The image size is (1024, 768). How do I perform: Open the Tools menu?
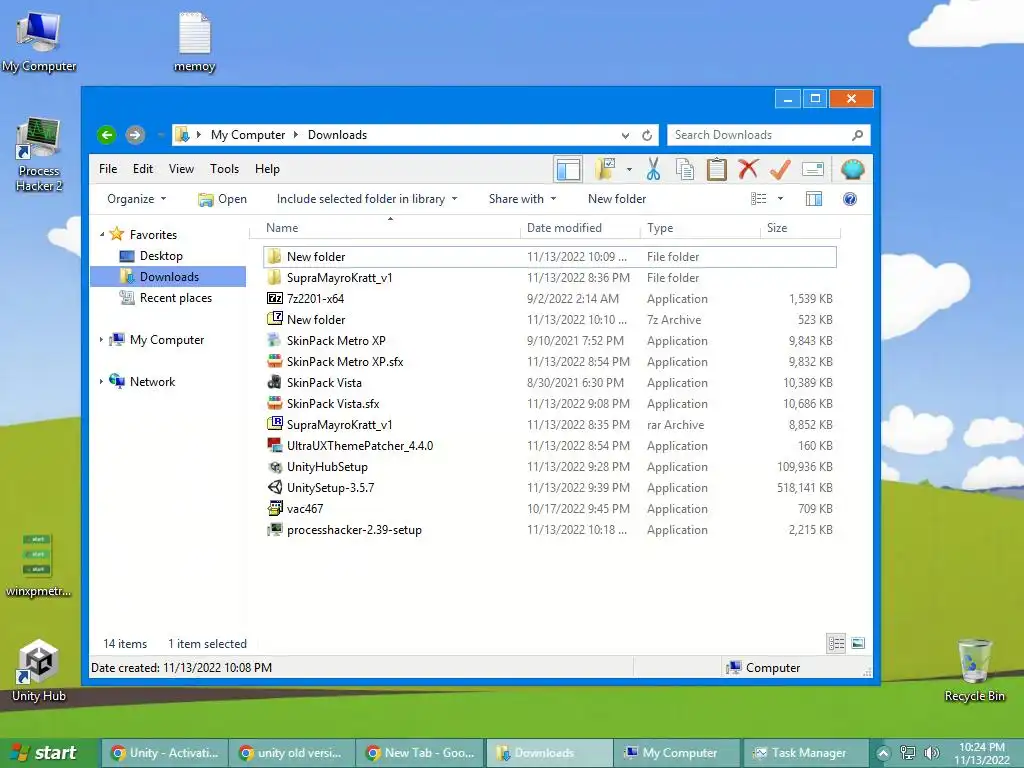224,169
